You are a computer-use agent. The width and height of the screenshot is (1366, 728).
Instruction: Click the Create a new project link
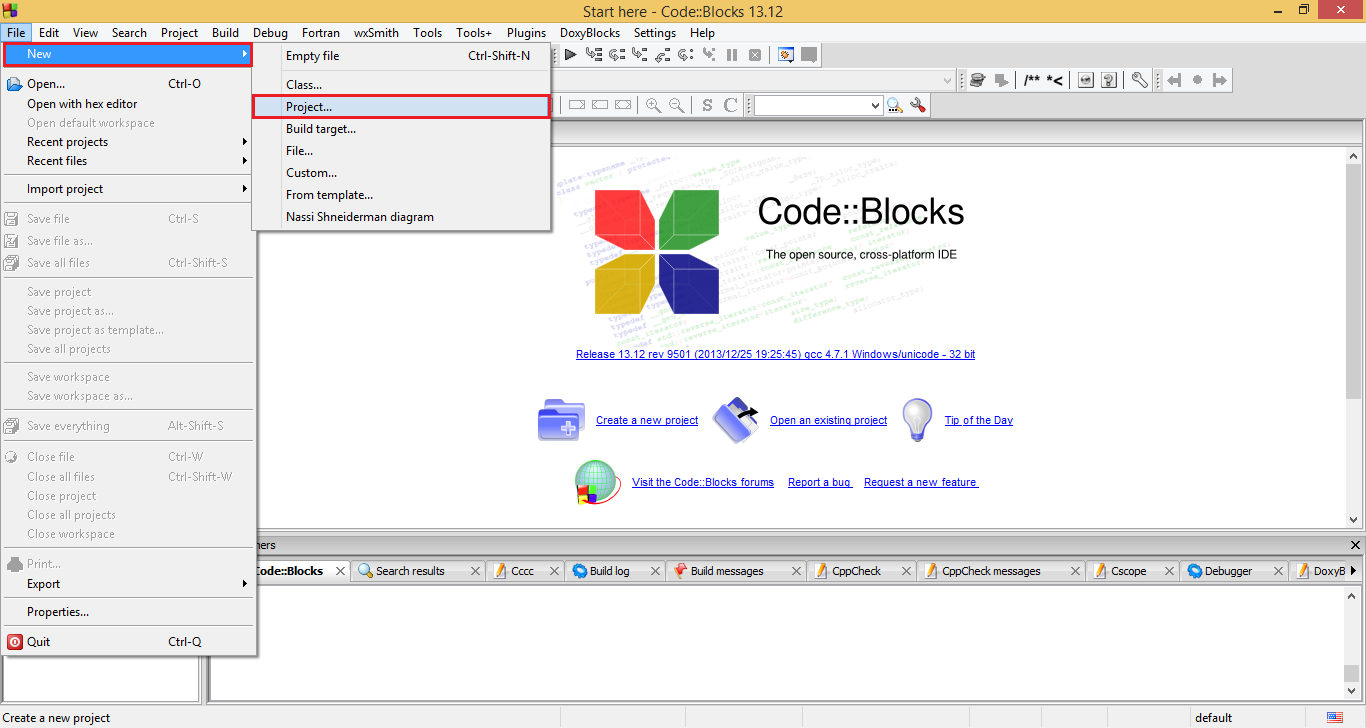pos(647,420)
